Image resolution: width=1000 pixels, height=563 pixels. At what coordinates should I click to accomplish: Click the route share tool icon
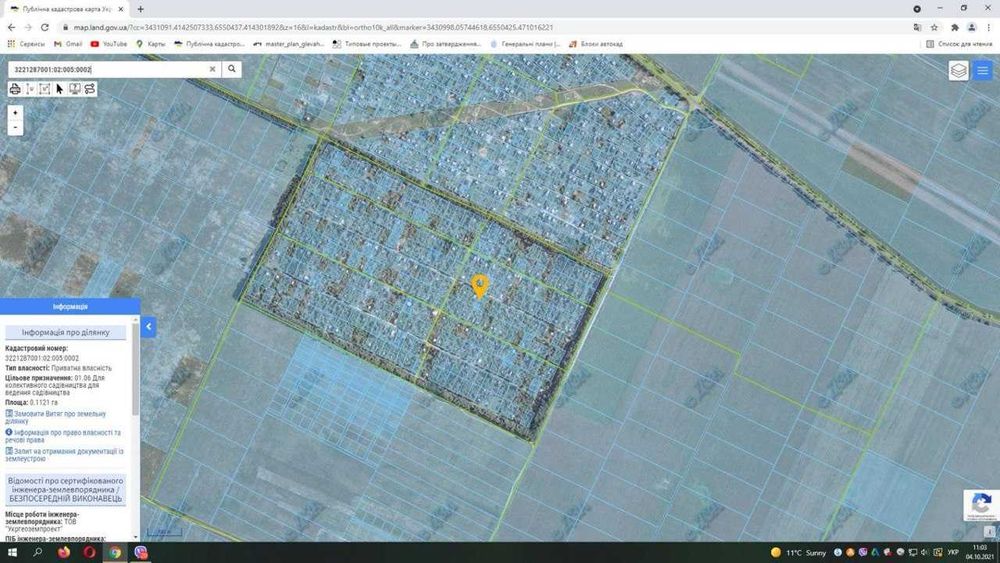point(90,89)
